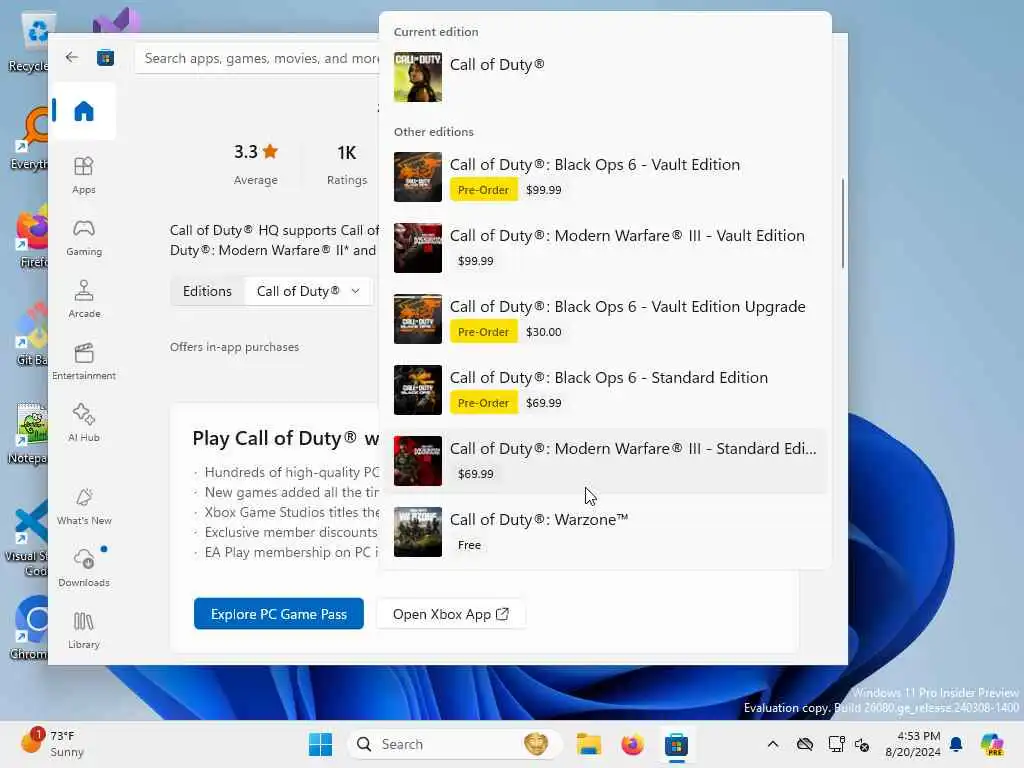Viewport: 1024px width, 768px height.
Task: Expand the Call of Duty editions dropdown
Action: 308,291
